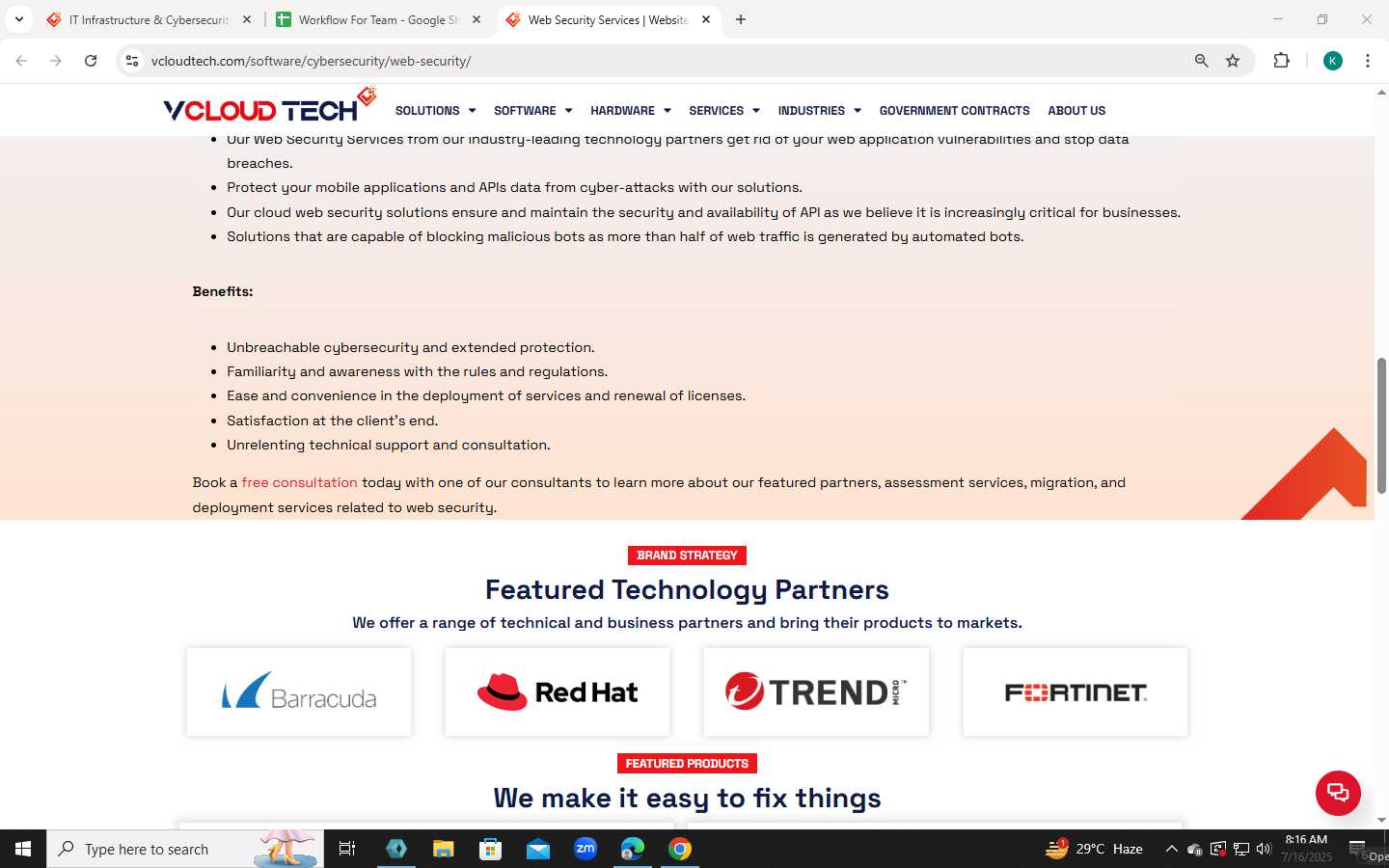Screen dimensions: 1389x868
Task: Select the Web Security Services tab
Action: click(x=608, y=19)
